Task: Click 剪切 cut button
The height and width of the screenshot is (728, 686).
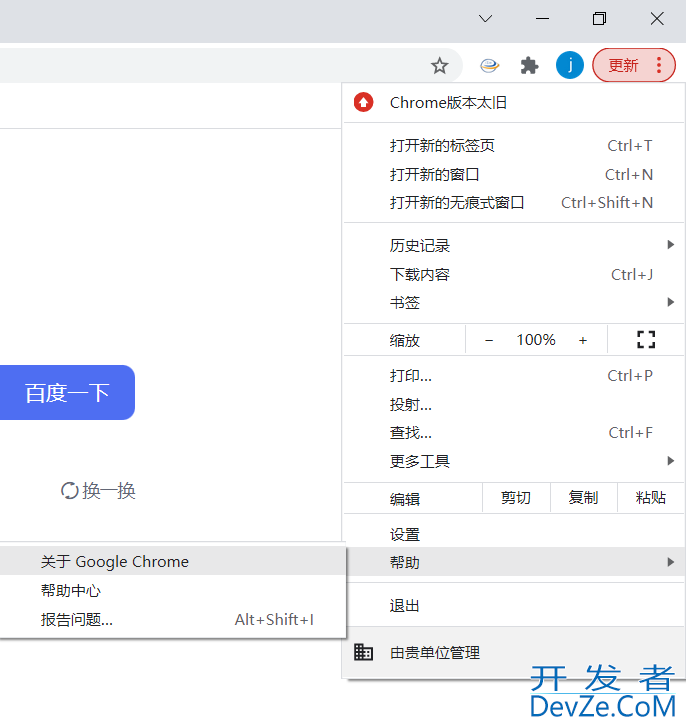Action: [516, 498]
